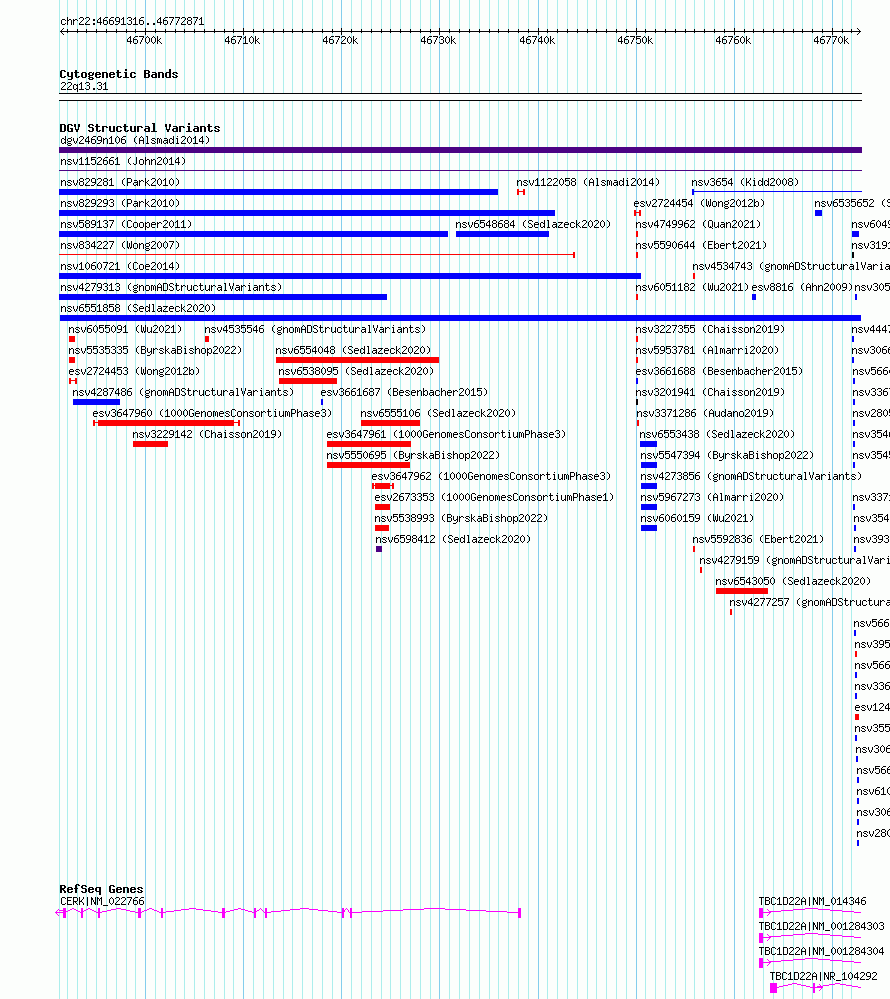Select nsv6548684 (Sedlazeck2020) variant
Image resolution: width=890 pixels, height=999 pixels.
[533, 224]
